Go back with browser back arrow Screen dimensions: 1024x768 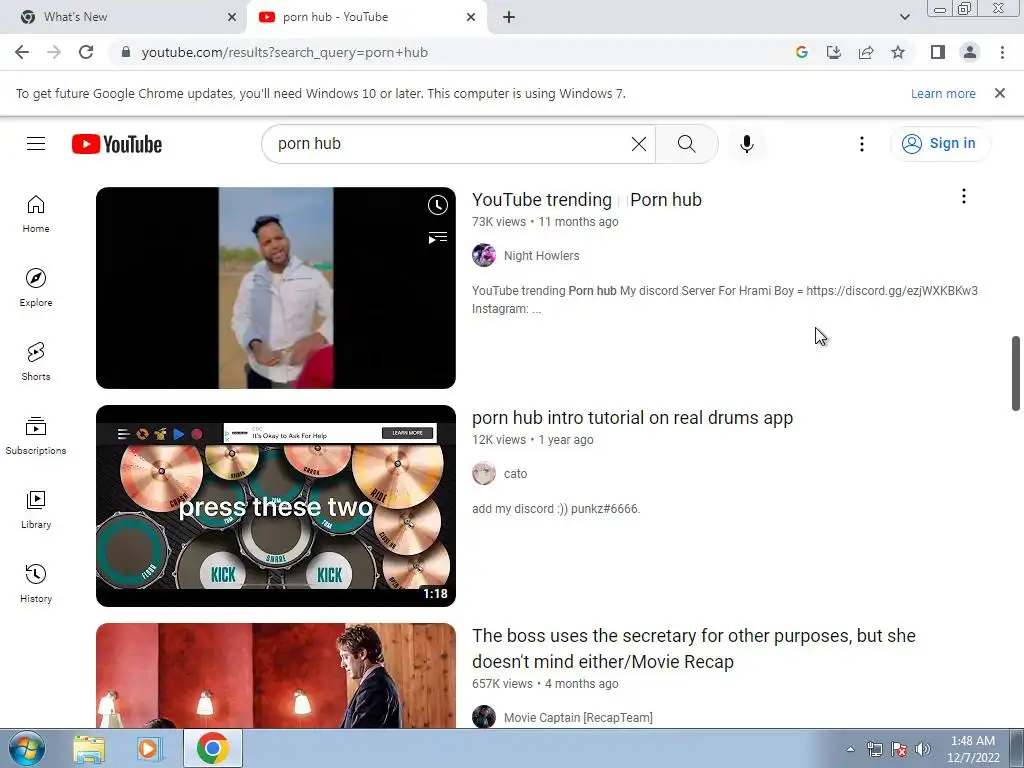22,52
